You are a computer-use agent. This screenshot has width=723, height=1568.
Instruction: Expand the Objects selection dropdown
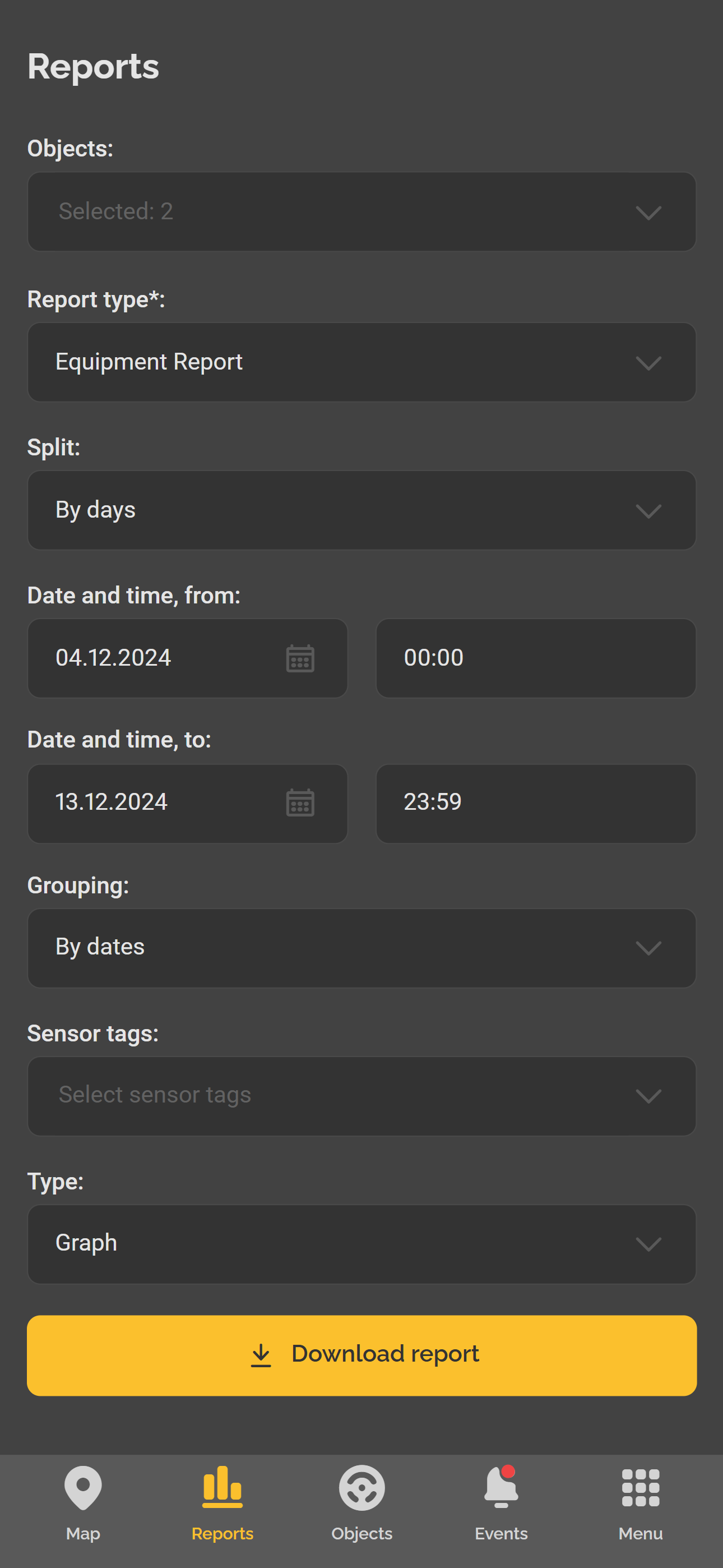click(361, 211)
